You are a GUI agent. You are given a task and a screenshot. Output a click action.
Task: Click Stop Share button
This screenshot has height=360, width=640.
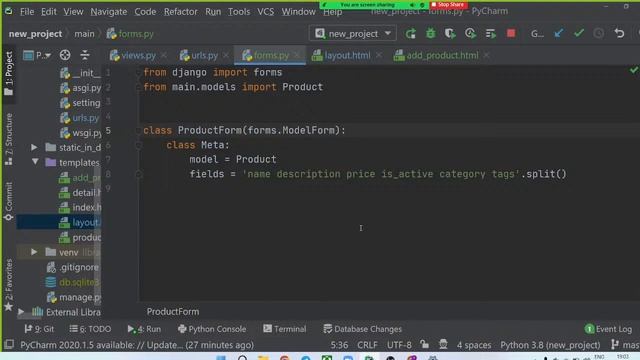coord(448,5)
